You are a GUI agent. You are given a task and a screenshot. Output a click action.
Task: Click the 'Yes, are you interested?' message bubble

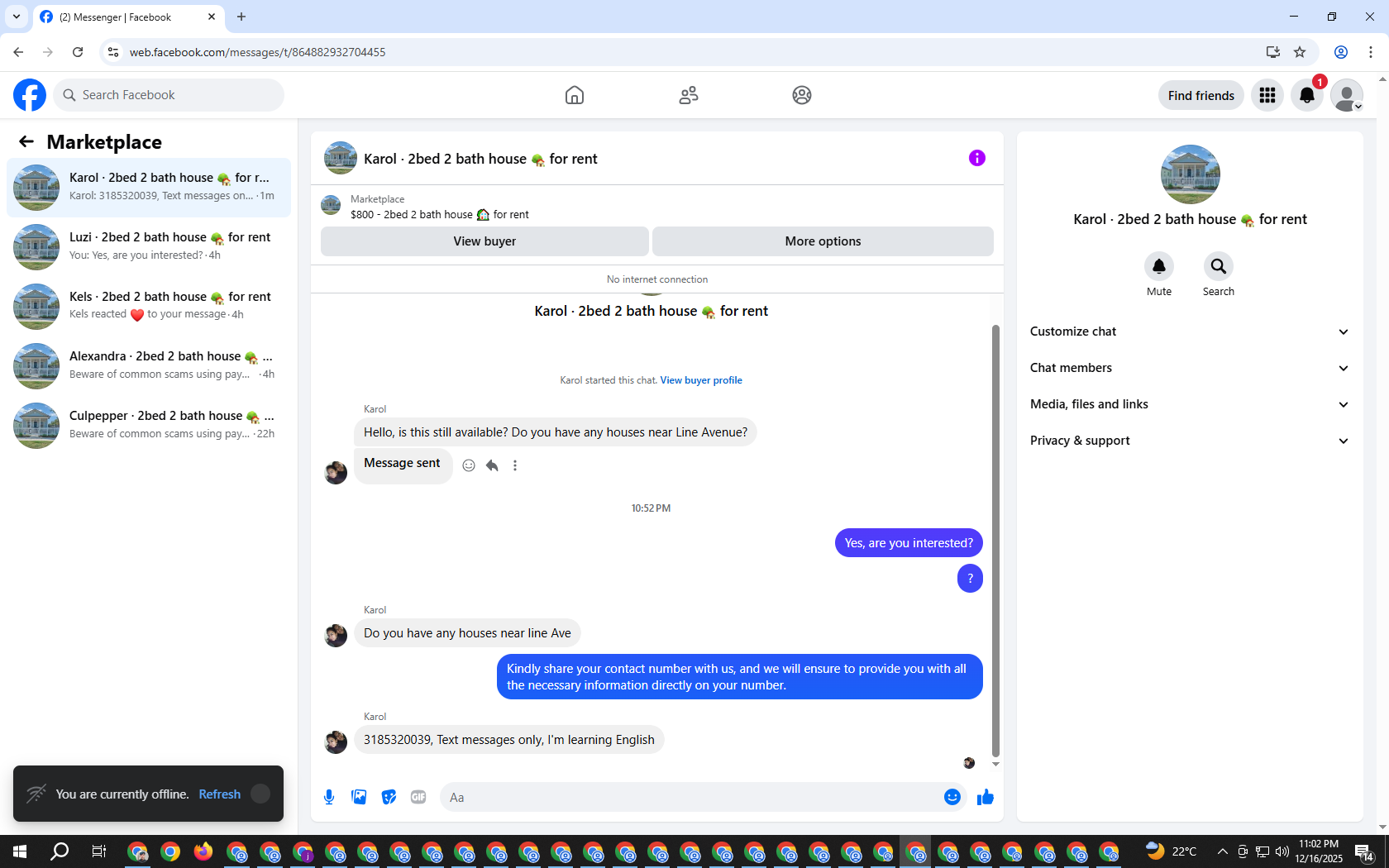click(909, 543)
